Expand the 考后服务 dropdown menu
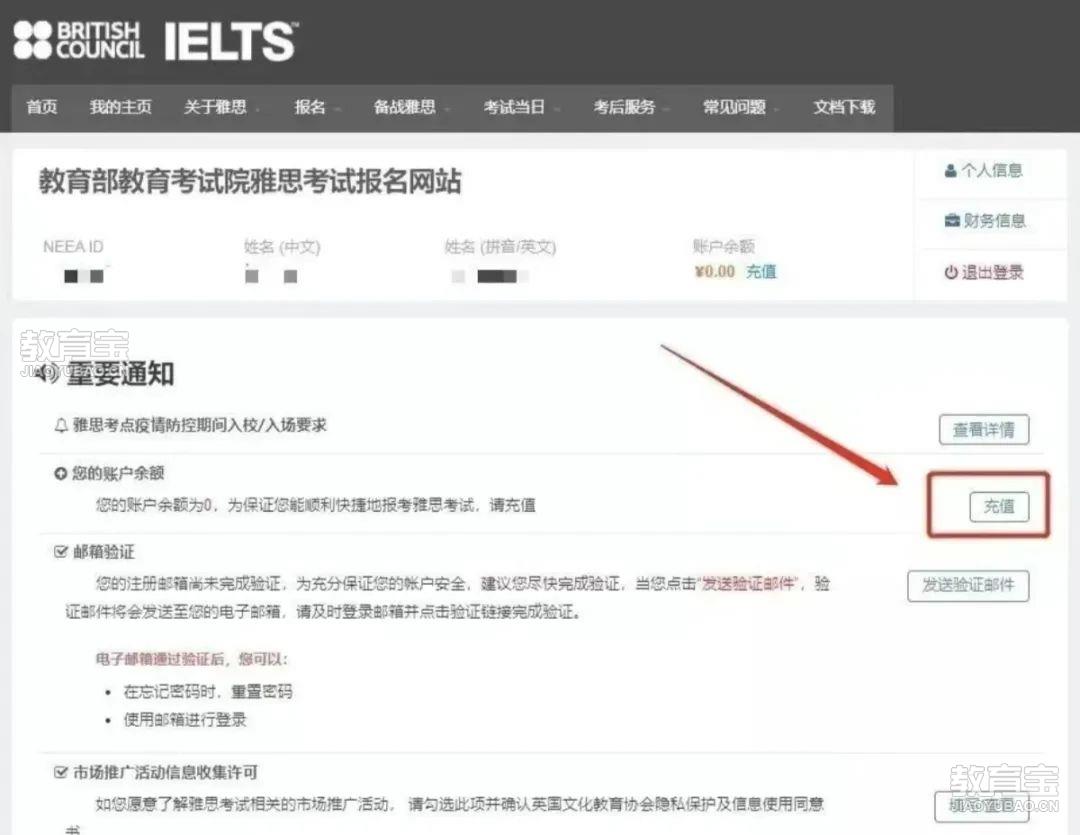This screenshot has height=835, width=1080. [x=630, y=107]
